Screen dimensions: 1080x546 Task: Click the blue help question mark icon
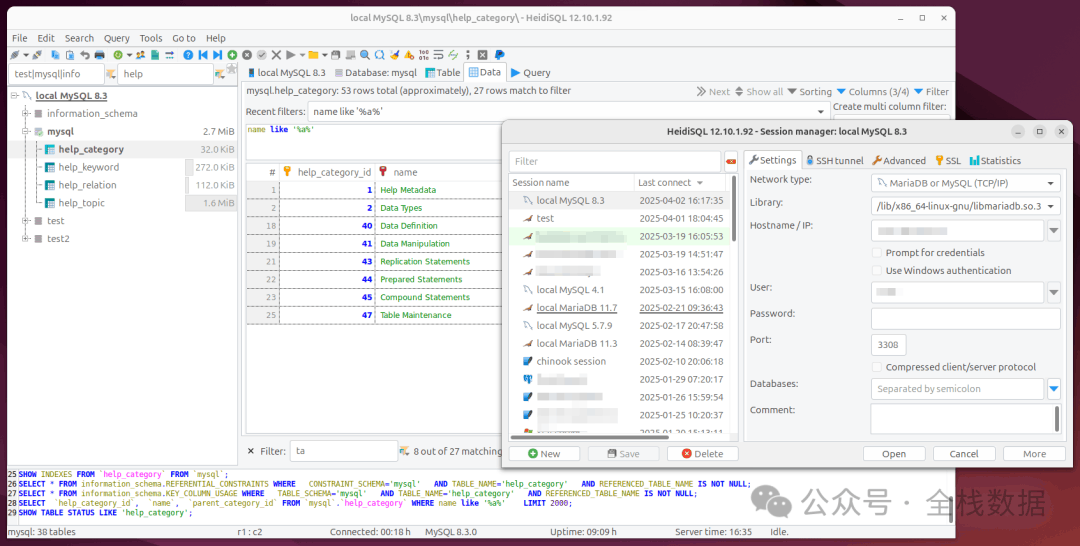pos(188,55)
